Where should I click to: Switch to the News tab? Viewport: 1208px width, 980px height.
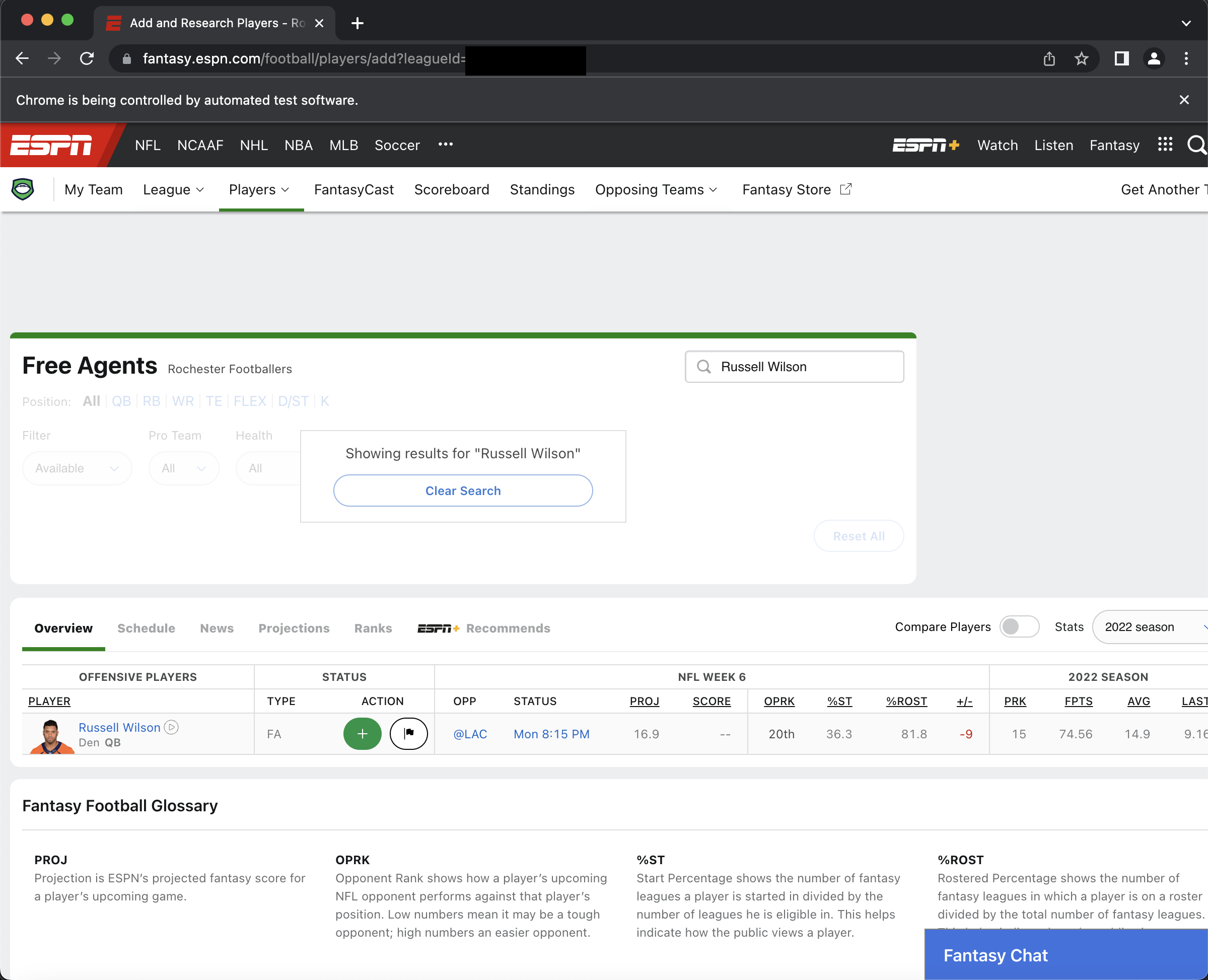point(217,628)
